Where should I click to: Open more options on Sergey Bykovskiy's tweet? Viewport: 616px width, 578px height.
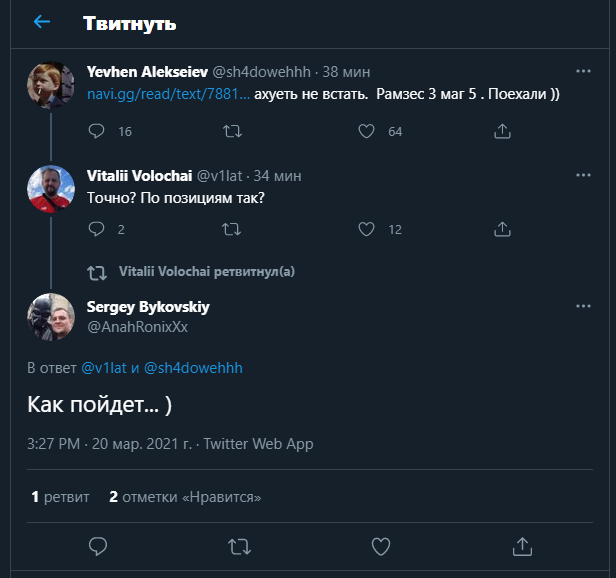583,306
